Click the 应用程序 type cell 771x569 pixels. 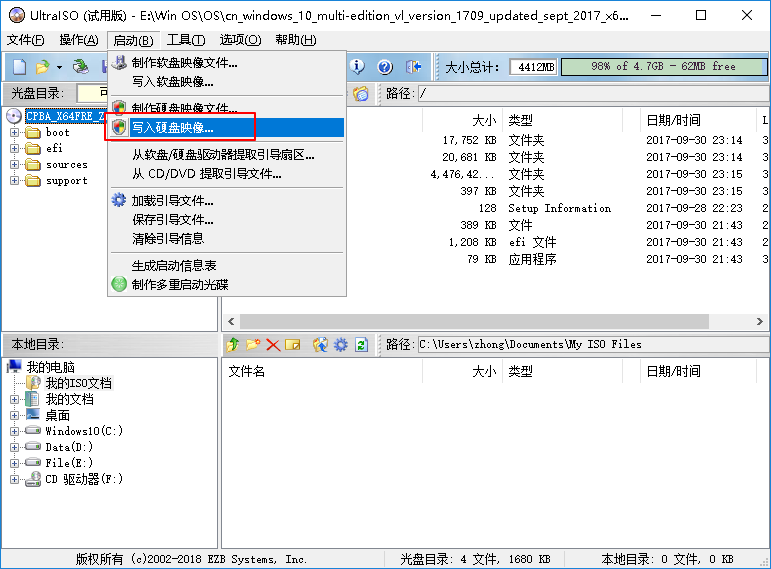coord(532,259)
